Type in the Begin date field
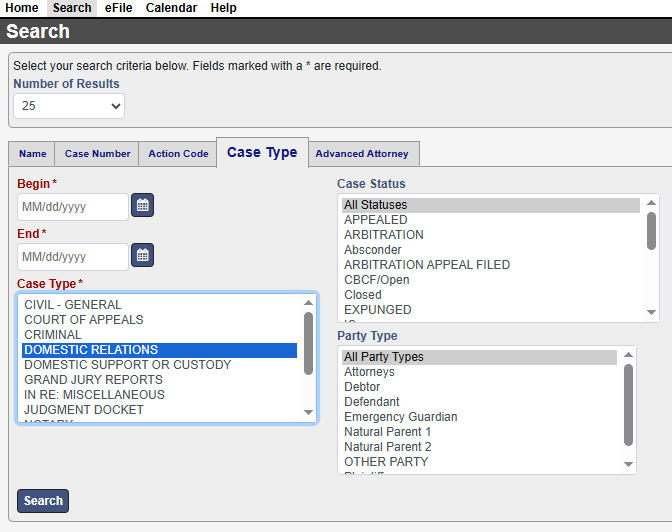Viewport: 672px width, 532px height. coord(73,207)
